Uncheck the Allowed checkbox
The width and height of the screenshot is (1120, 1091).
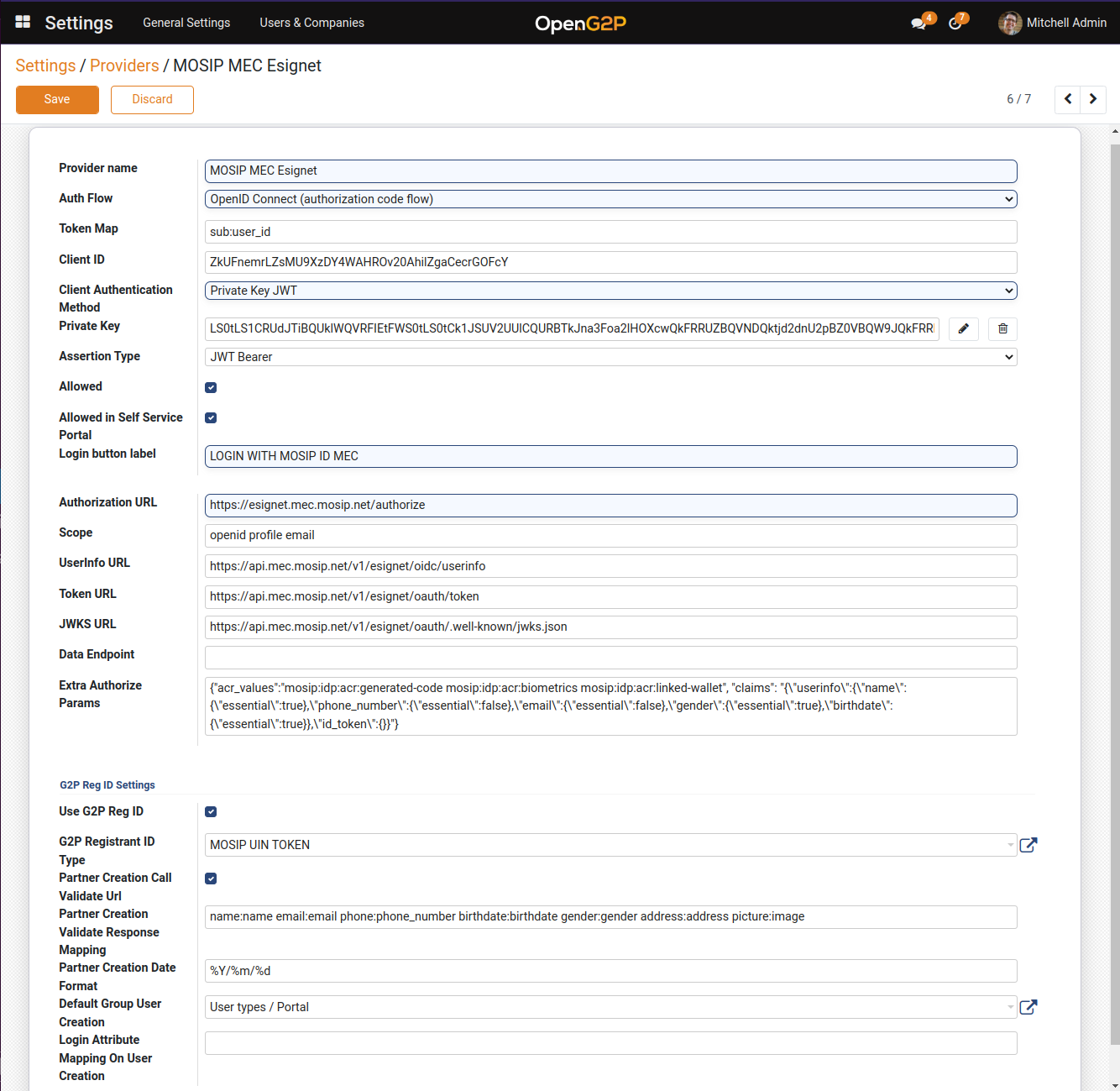tap(211, 387)
